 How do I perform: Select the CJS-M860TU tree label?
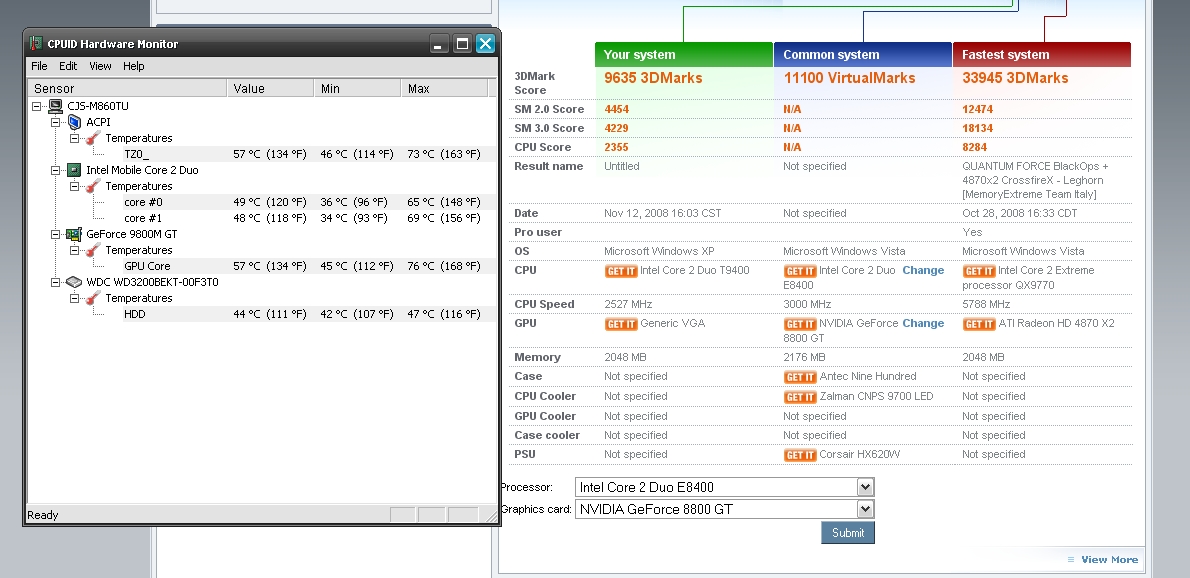98,106
